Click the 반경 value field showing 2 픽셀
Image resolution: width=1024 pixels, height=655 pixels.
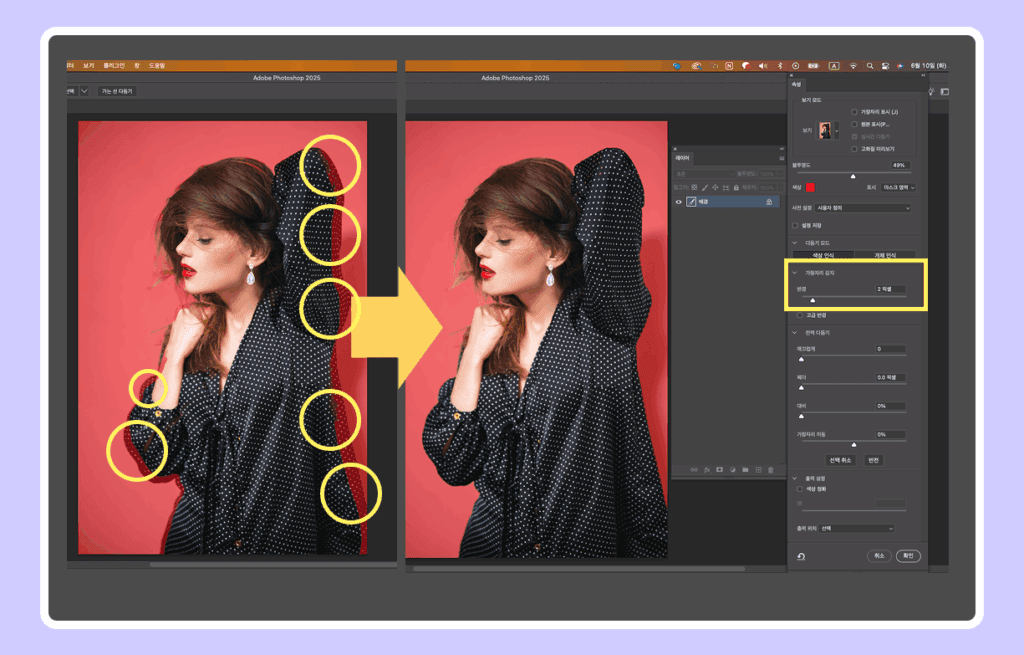tap(890, 289)
